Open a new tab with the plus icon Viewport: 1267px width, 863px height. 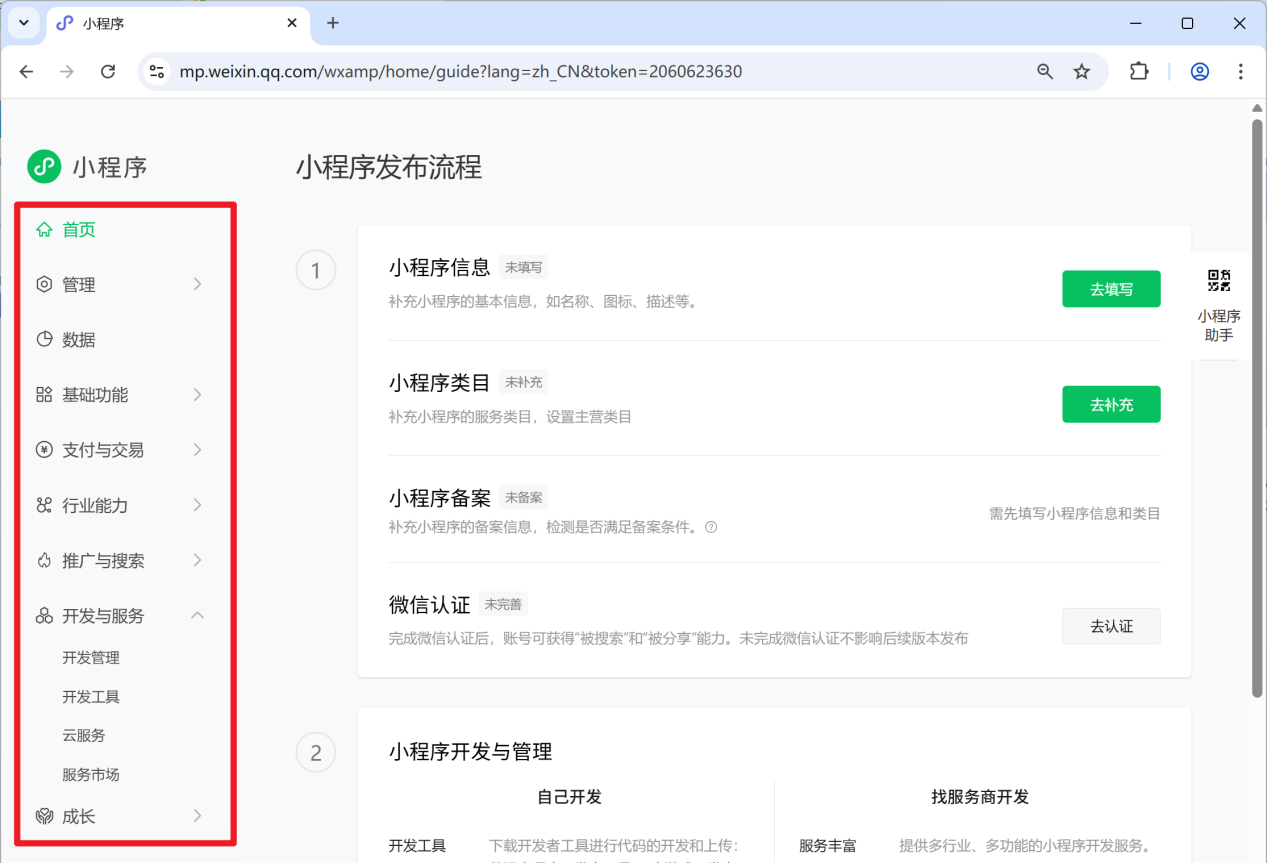(x=333, y=23)
